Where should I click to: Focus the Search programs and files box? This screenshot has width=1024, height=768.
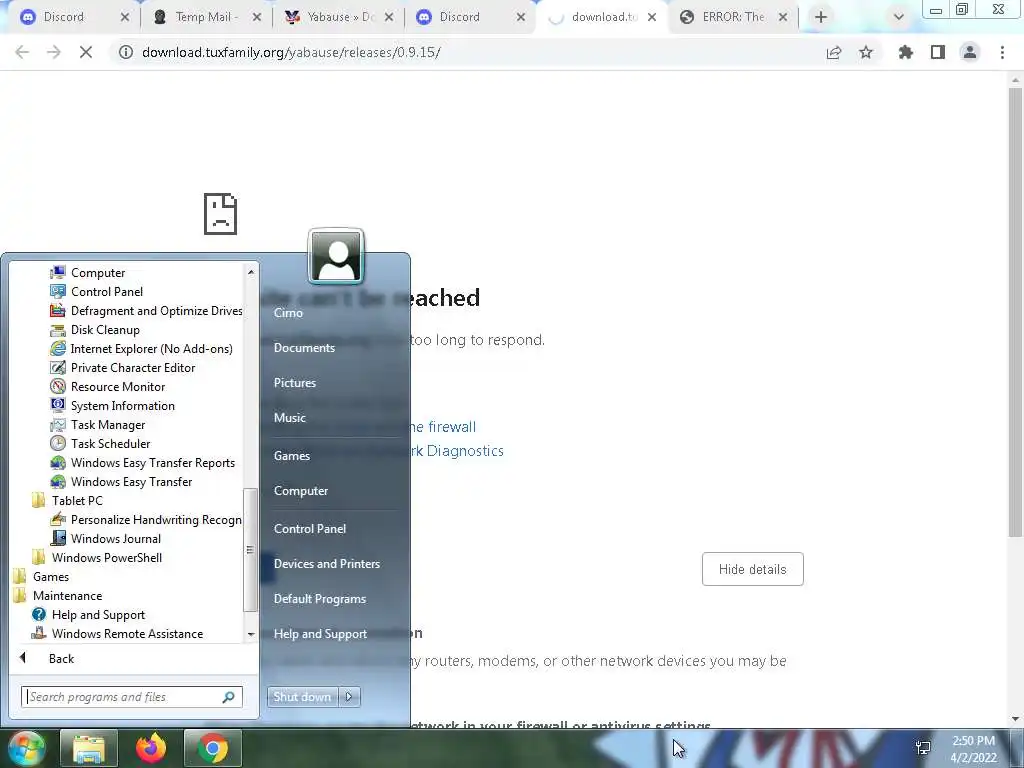[131, 697]
